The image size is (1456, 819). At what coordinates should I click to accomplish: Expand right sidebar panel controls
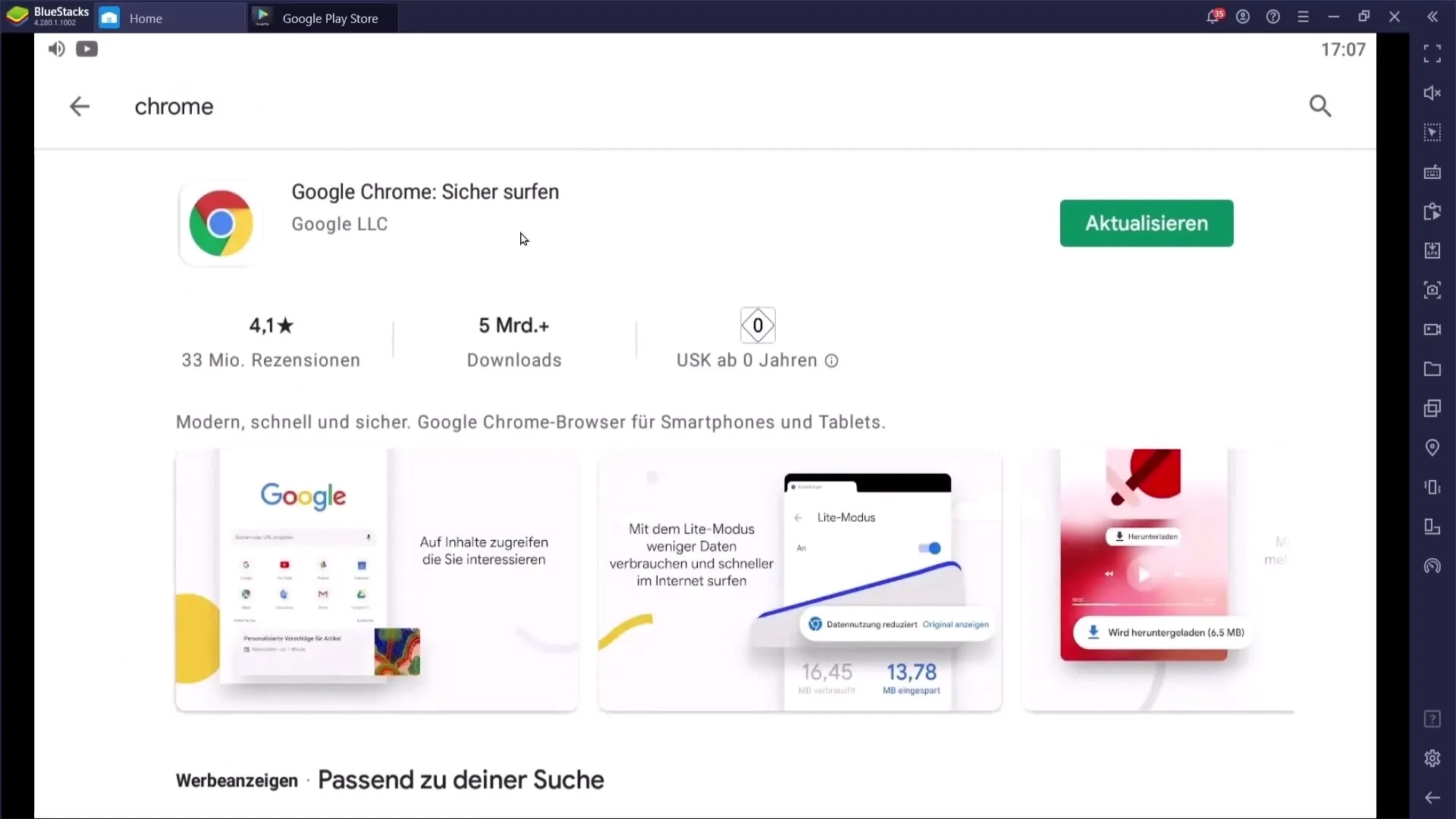(1432, 17)
